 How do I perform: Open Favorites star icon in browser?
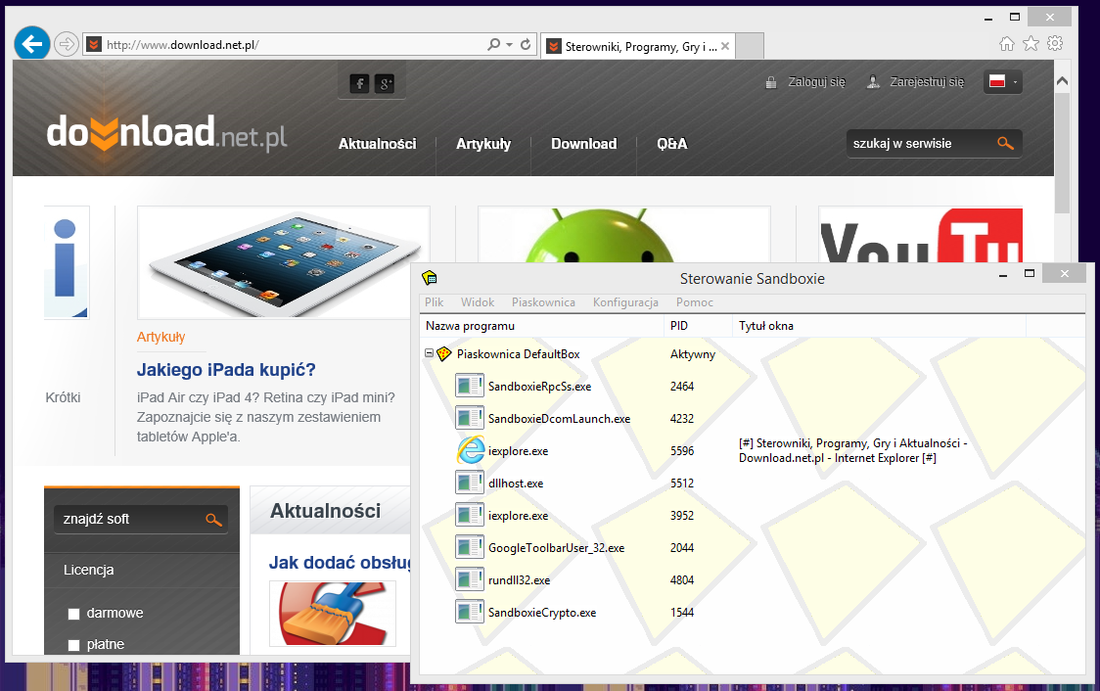coord(1031,43)
